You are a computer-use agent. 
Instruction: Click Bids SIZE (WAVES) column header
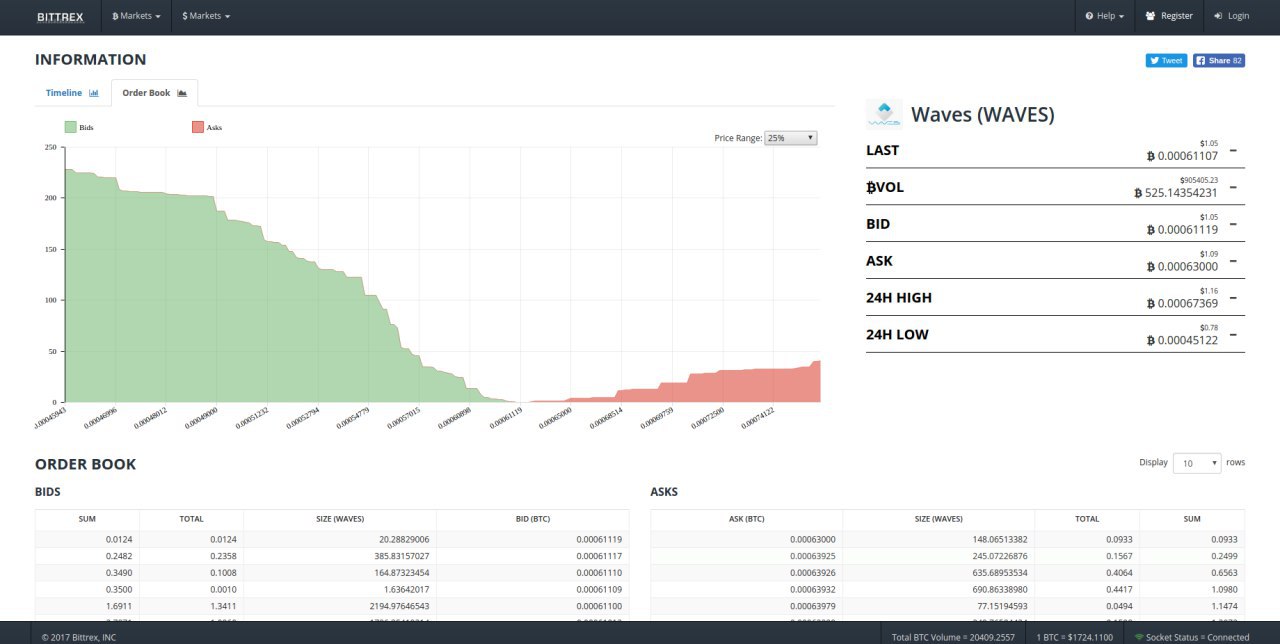(340, 519)
